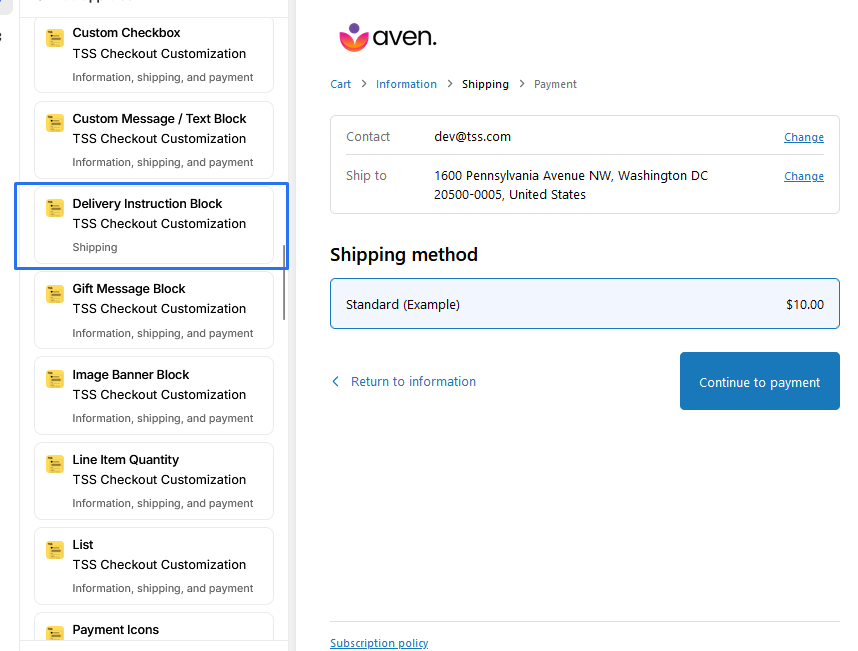
Task: Click the Gift Message Block icon
Action: click(55, 294)
